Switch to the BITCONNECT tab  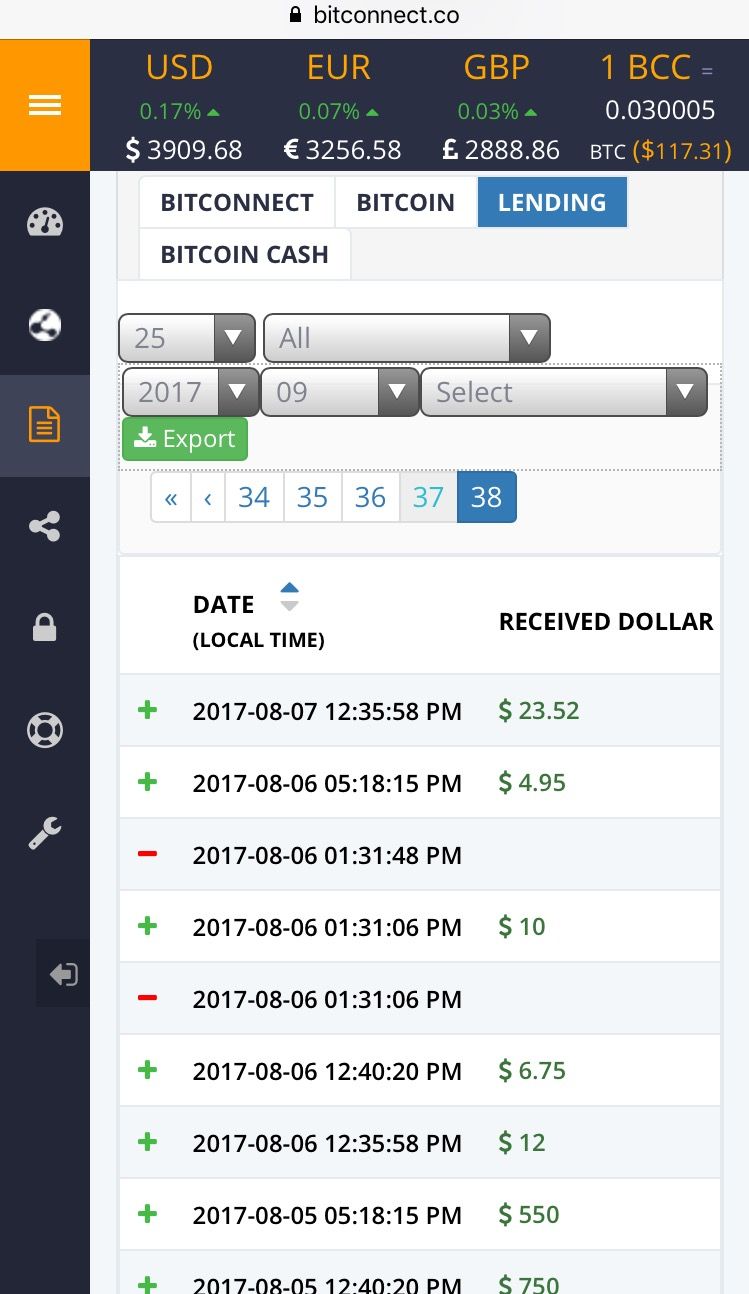237,202
